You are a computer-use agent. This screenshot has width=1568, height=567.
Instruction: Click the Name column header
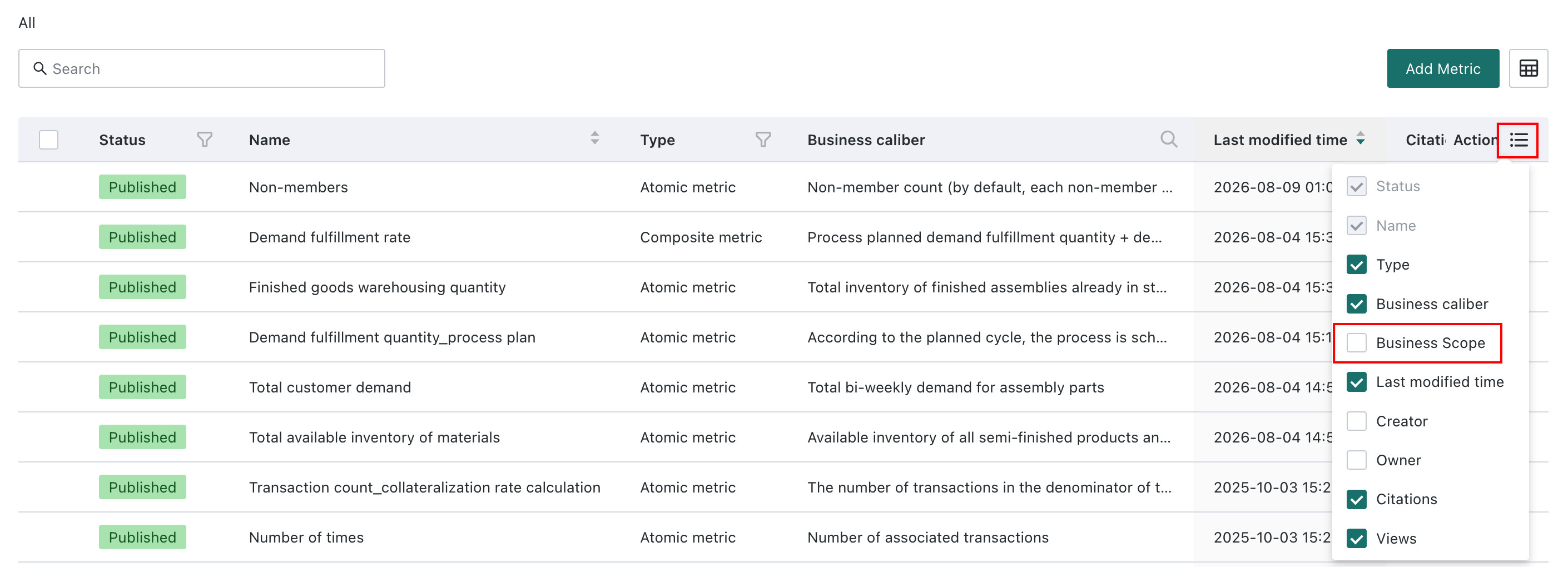(x=269, y=140)
